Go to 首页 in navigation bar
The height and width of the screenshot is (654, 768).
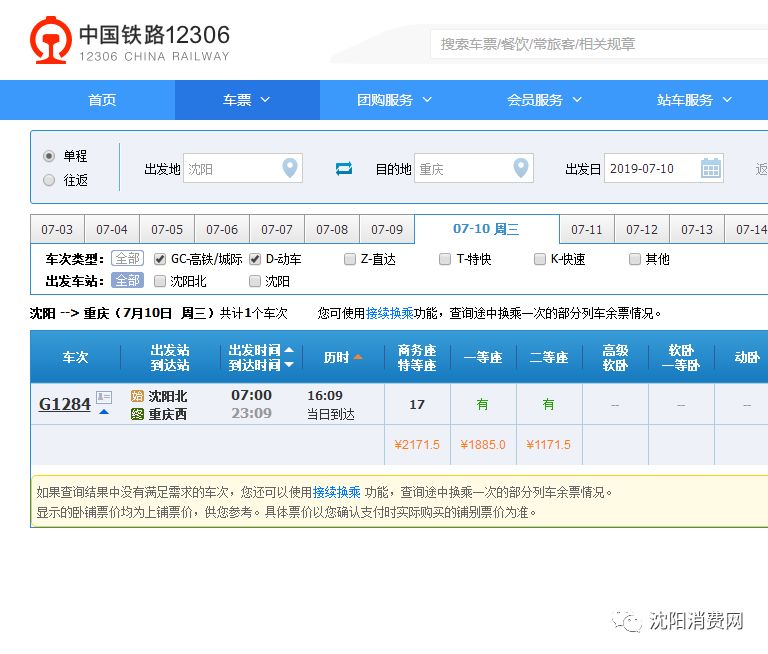click(x=102, y=100)
